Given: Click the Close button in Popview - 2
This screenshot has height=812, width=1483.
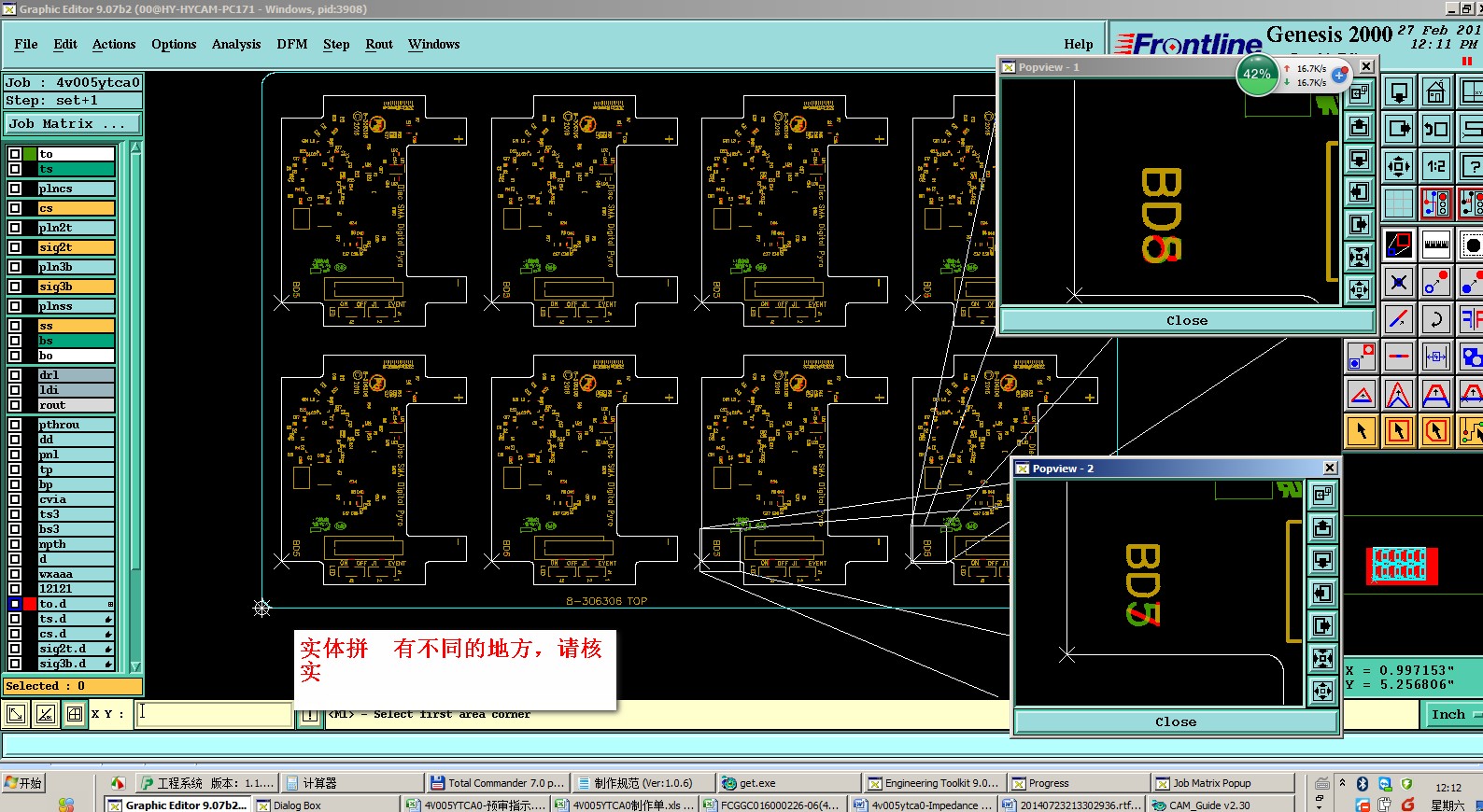Looking at the screenshot, I should coord(1176,721).
